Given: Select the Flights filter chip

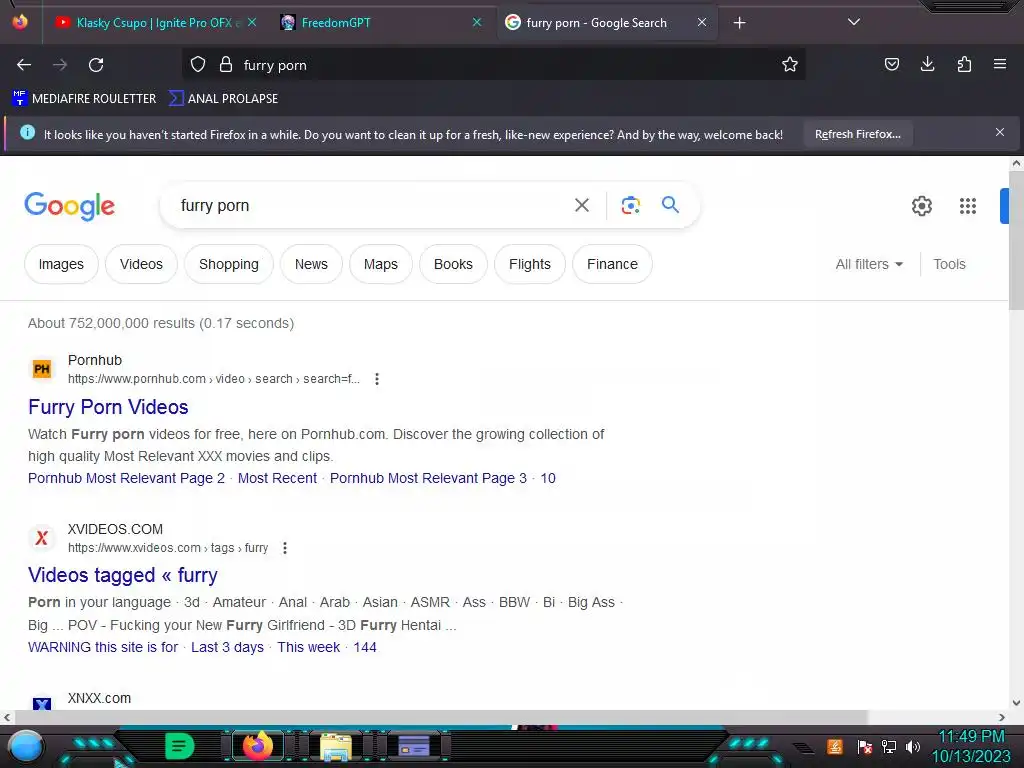Looking at the screenshot, I should click(x=530, y=264).
